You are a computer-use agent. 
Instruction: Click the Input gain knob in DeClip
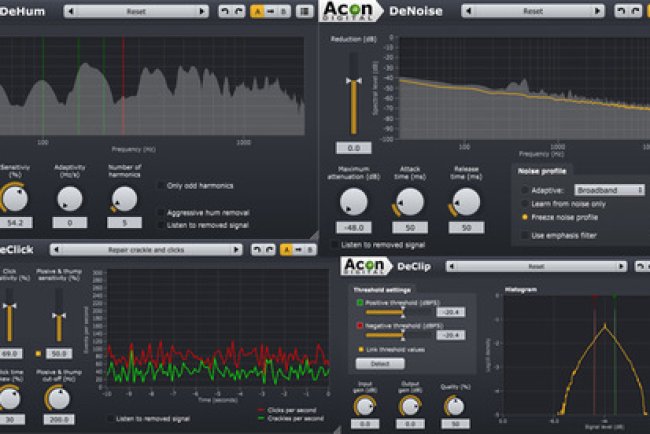coord(365,406)
